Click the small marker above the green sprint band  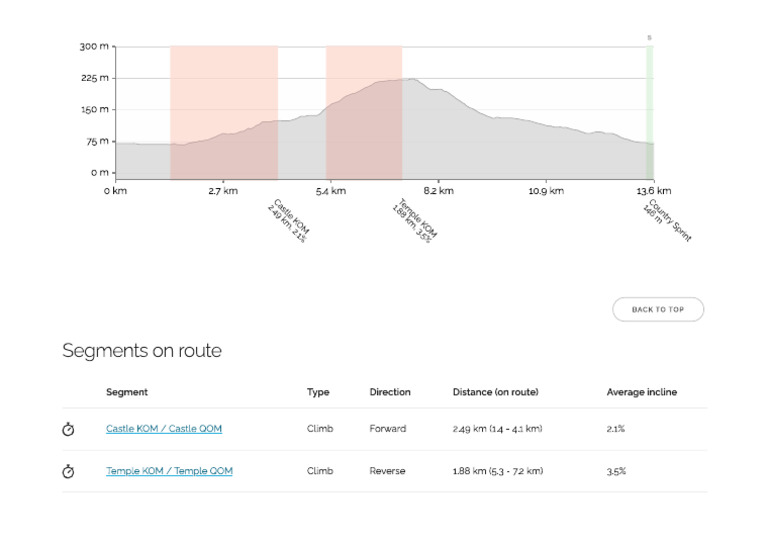[649, 38]
